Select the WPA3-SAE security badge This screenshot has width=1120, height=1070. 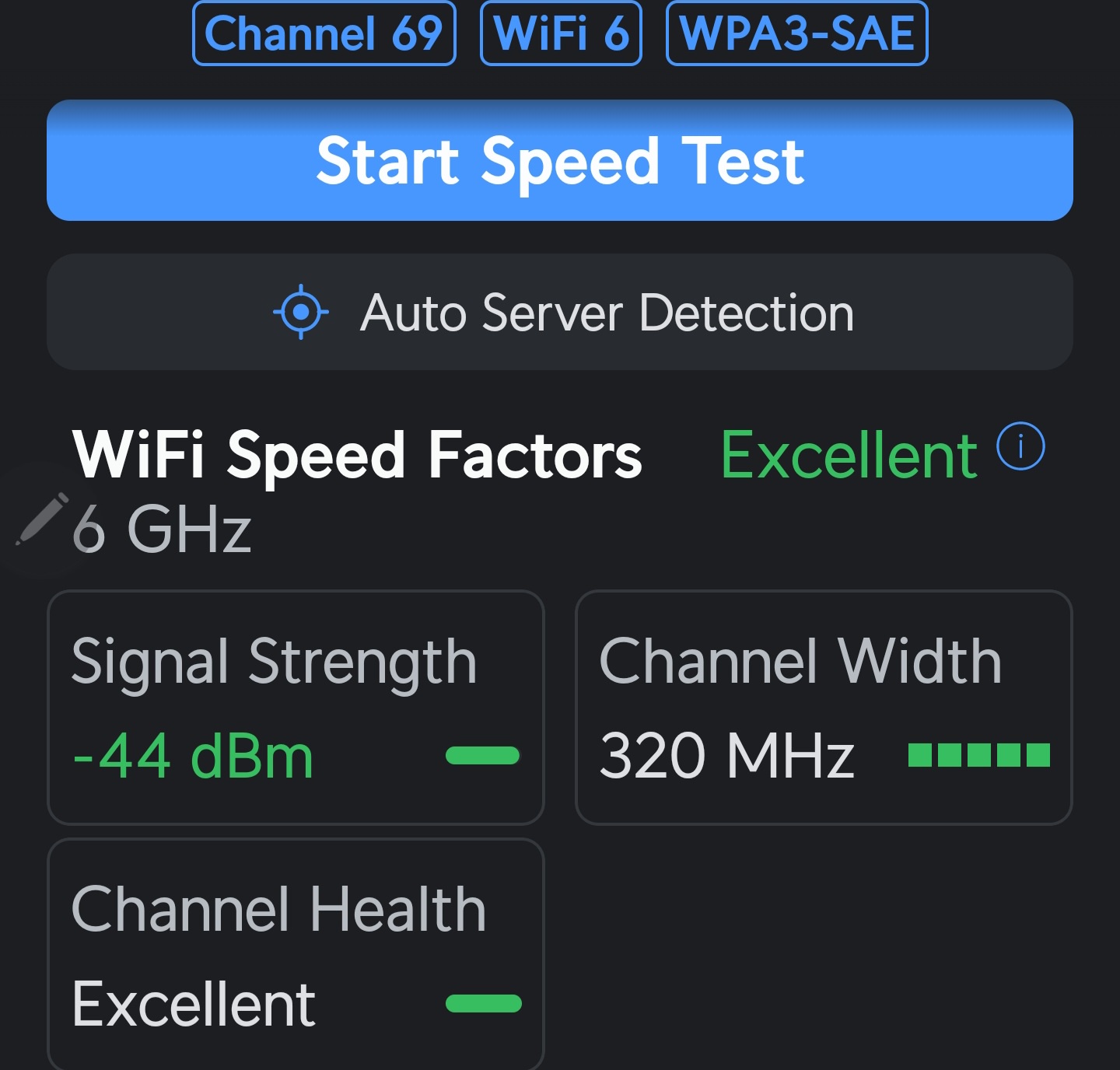[796, 33]
